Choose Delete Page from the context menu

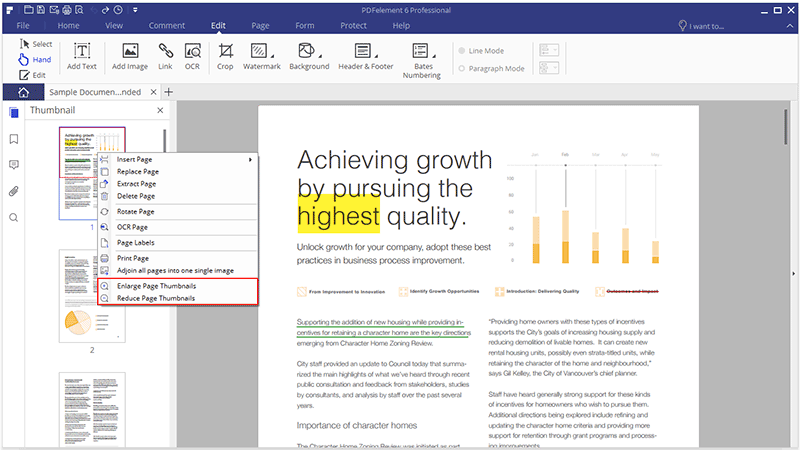click(x=178, y=196)
